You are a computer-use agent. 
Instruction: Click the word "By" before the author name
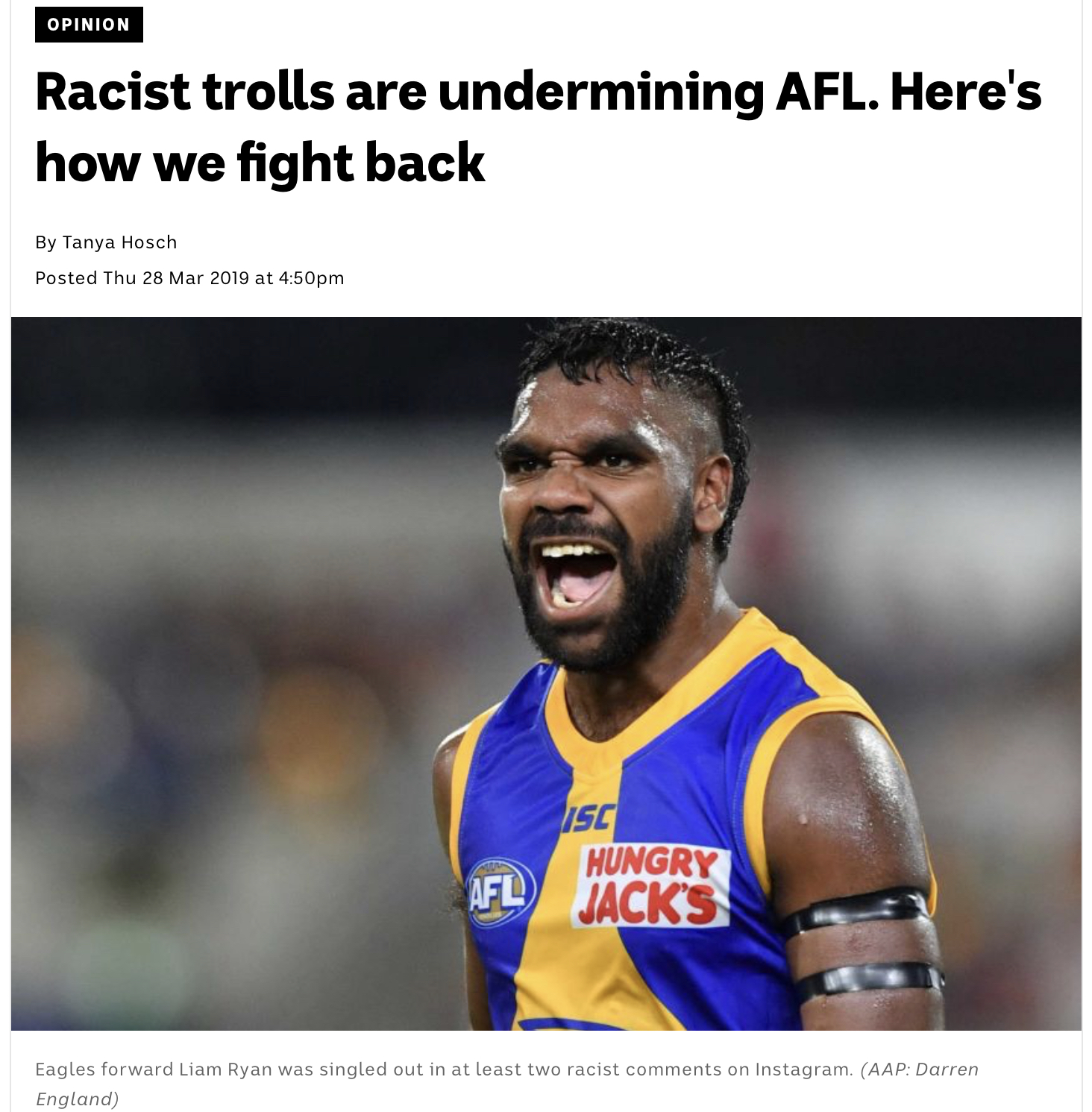[45, 242]
